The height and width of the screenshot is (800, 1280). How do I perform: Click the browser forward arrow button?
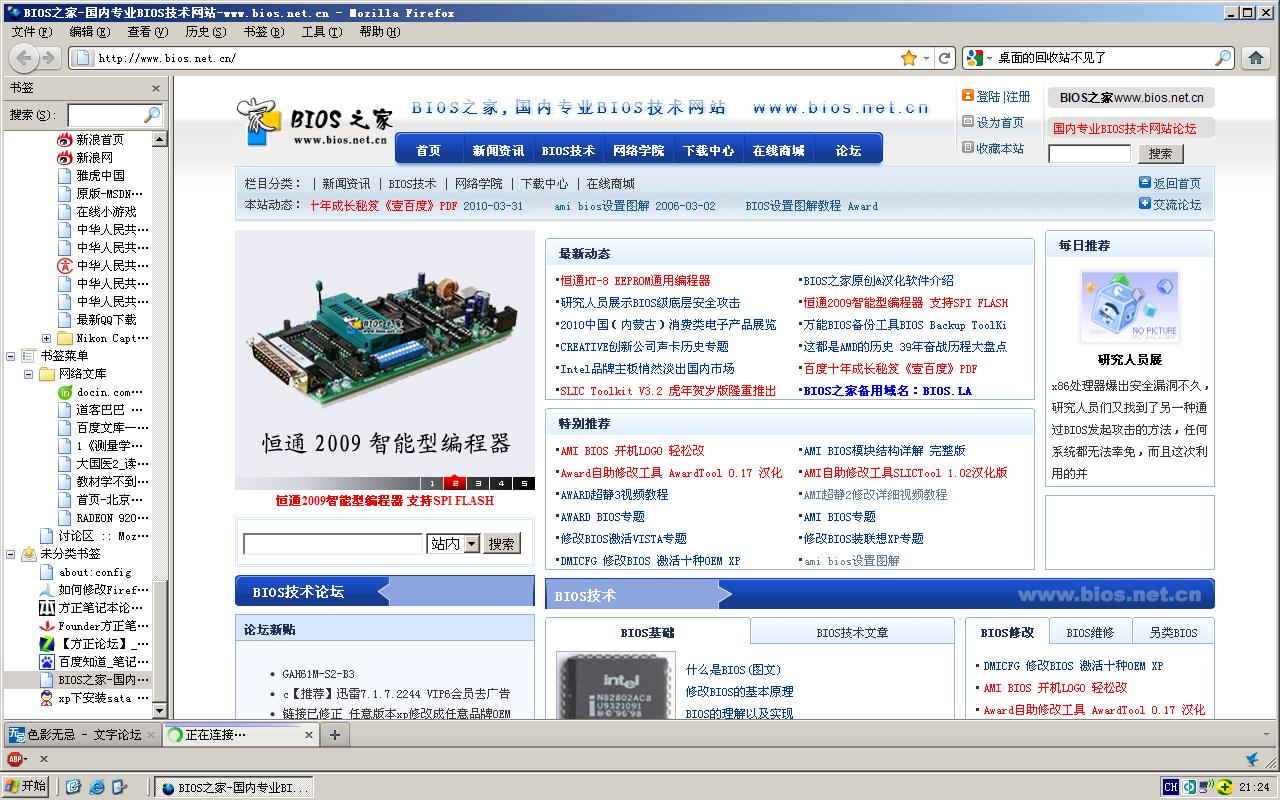pyautogui.click(x=49, y=58)
